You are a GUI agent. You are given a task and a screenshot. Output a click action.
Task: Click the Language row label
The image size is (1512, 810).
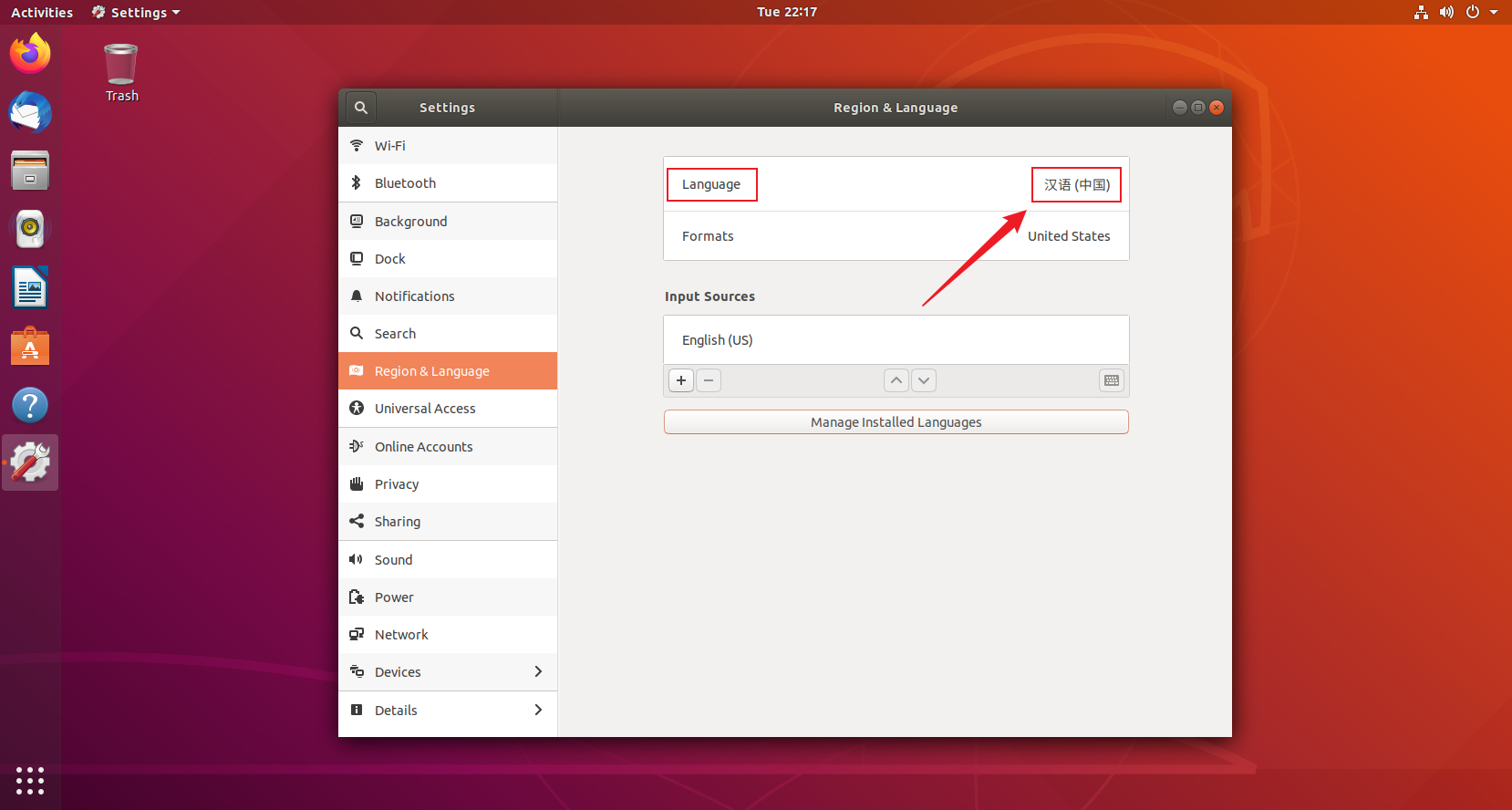pos(711,184)
